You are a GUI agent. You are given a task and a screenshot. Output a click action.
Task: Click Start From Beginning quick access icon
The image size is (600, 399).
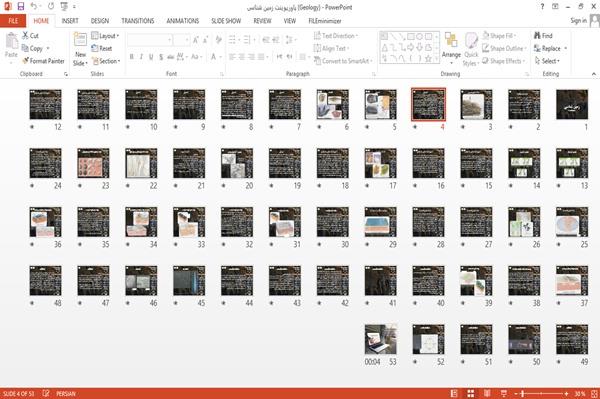64,7
